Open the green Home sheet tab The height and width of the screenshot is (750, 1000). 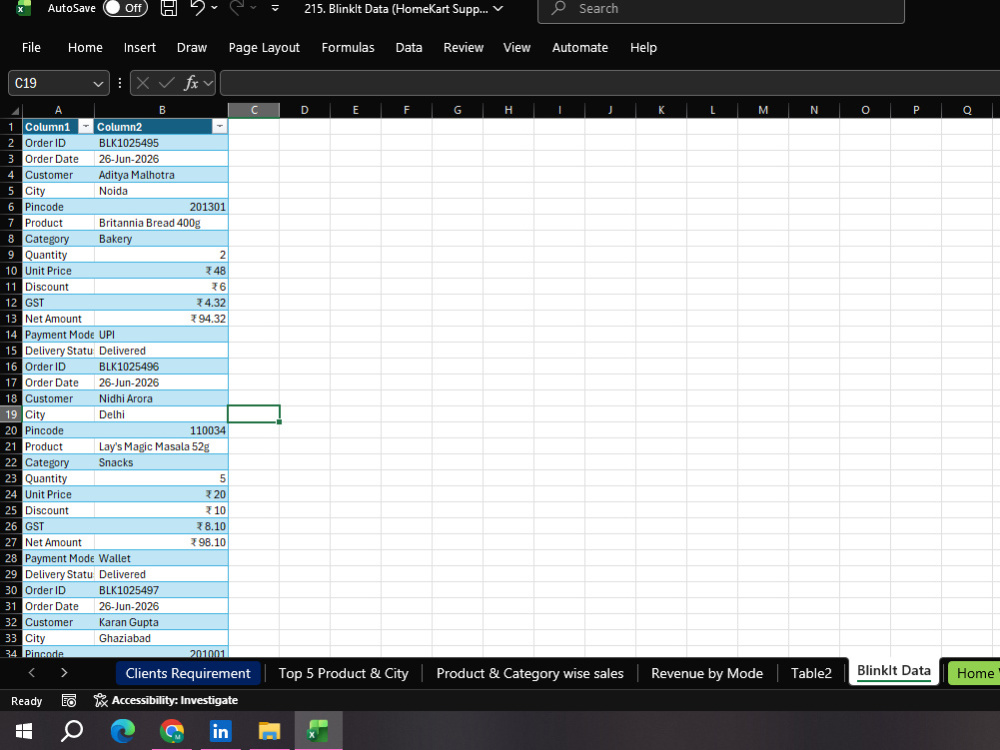point(974,673)
